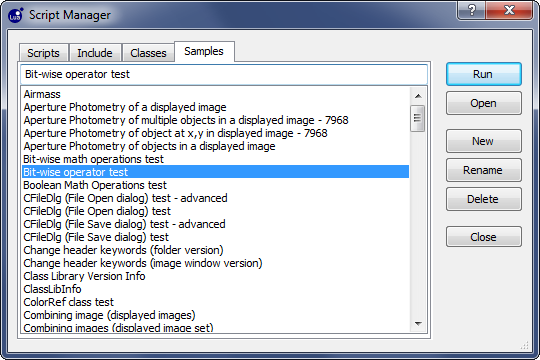Open the Include tab
The height and width of the screenshot is (360, 540).
[95, 53]
